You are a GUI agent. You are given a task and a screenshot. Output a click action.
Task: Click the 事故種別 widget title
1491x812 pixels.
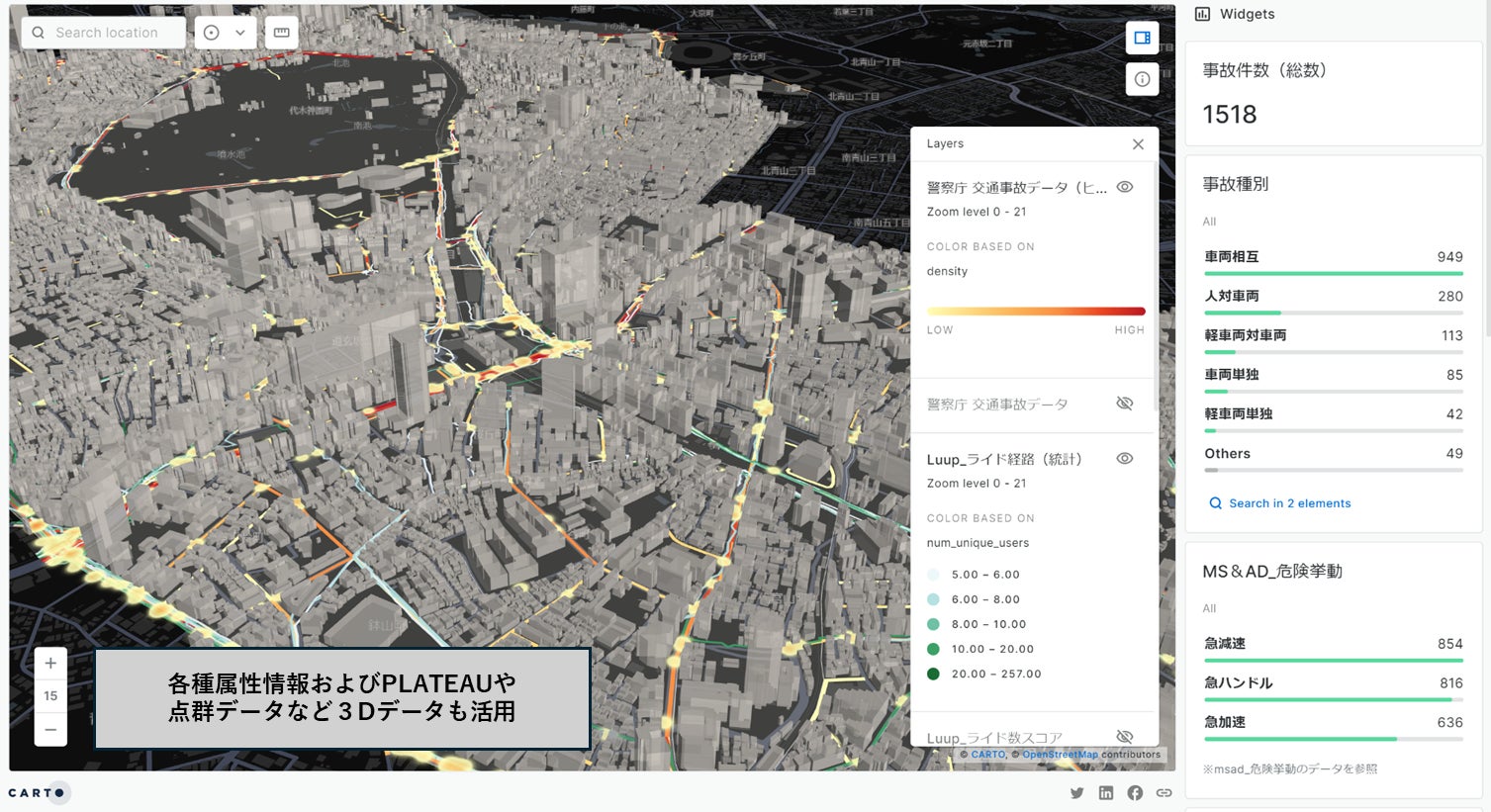click(x=1236, y=184)
